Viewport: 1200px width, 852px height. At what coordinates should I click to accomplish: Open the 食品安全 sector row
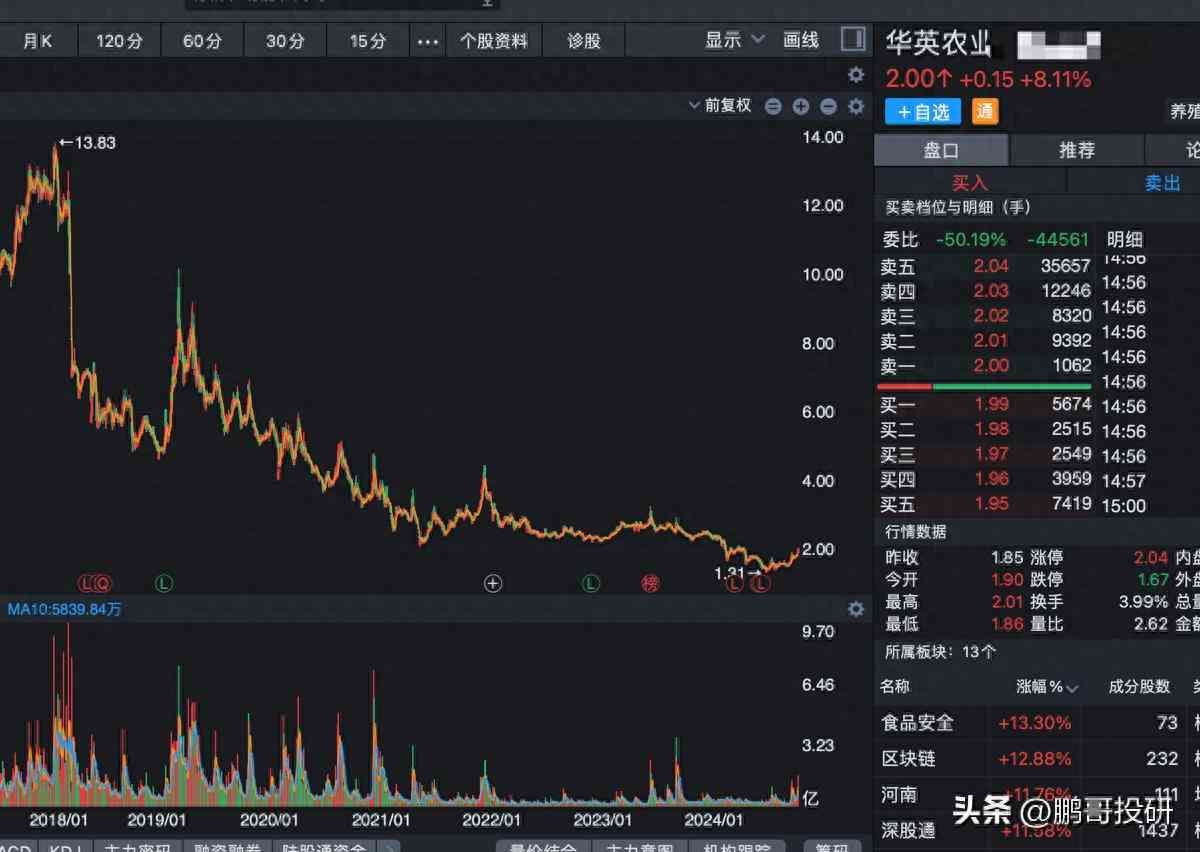pos(917,722)
